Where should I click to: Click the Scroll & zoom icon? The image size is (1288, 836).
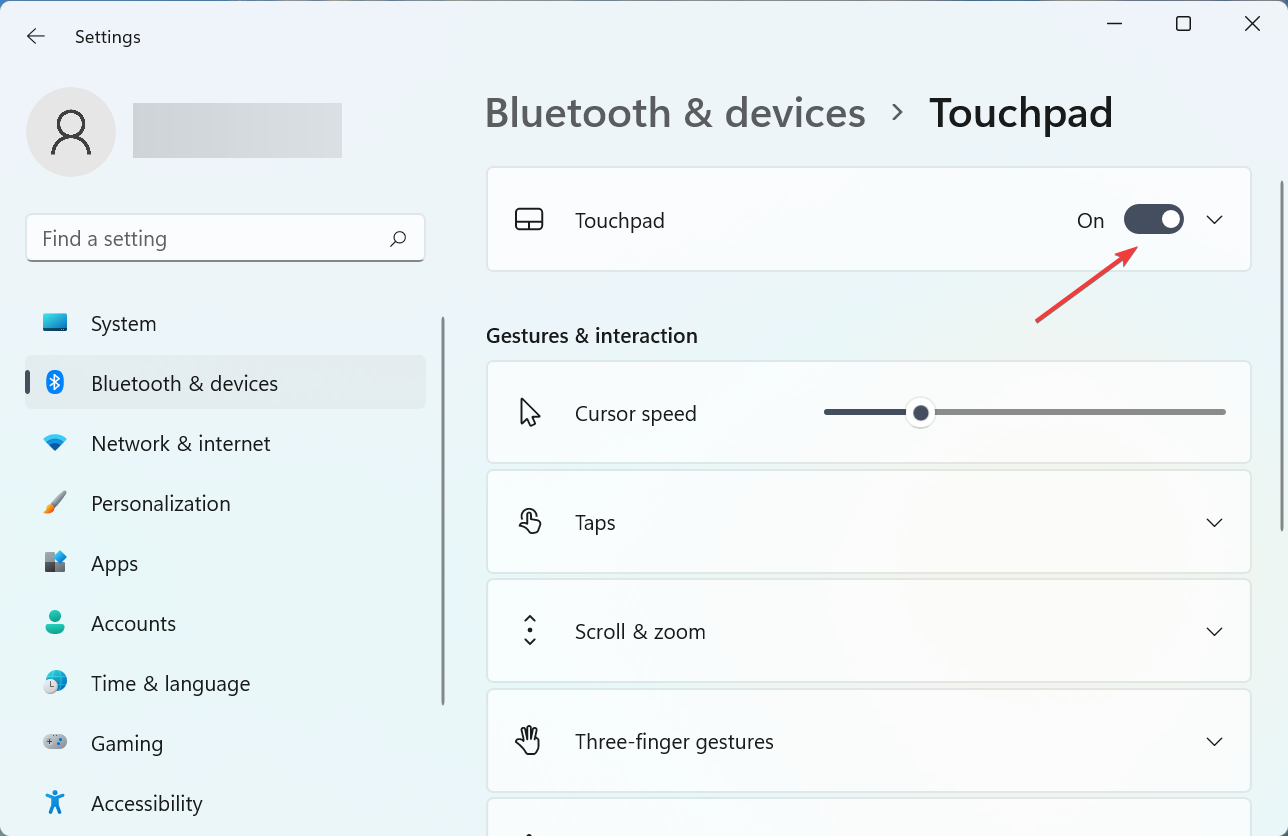coord(529,630)
